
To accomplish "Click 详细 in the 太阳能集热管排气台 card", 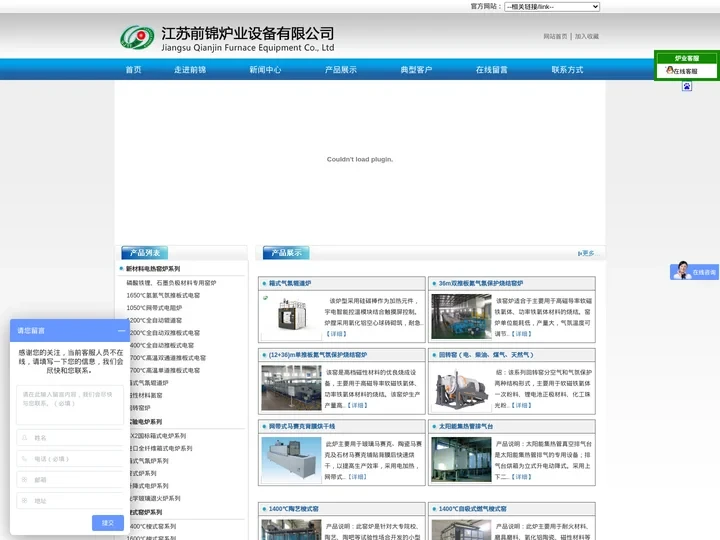I will pyautogui.click(x=521, y=477).
